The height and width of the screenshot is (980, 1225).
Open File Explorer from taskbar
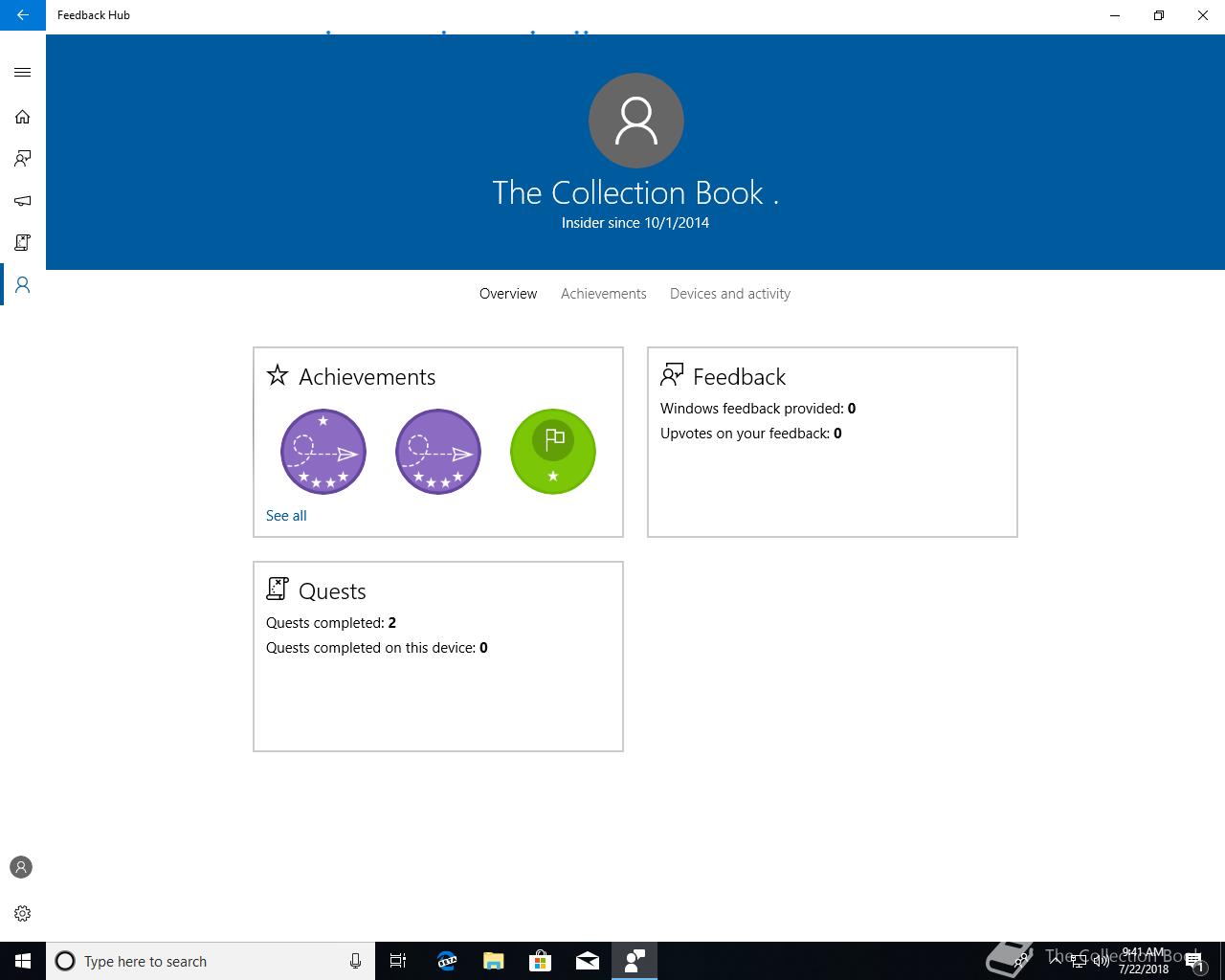[x=493, y=961]
